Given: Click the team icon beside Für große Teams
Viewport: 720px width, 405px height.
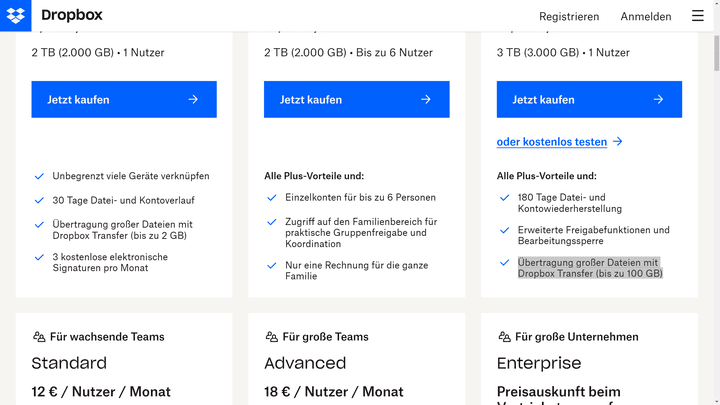Looking at the screenshot, I should [x=272, y=337].
